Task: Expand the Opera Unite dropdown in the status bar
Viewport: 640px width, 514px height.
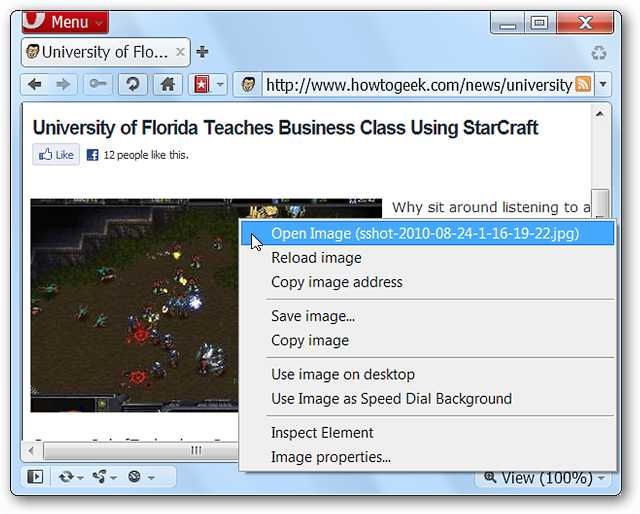Action: pyautogui.click(x=113, y=477)
